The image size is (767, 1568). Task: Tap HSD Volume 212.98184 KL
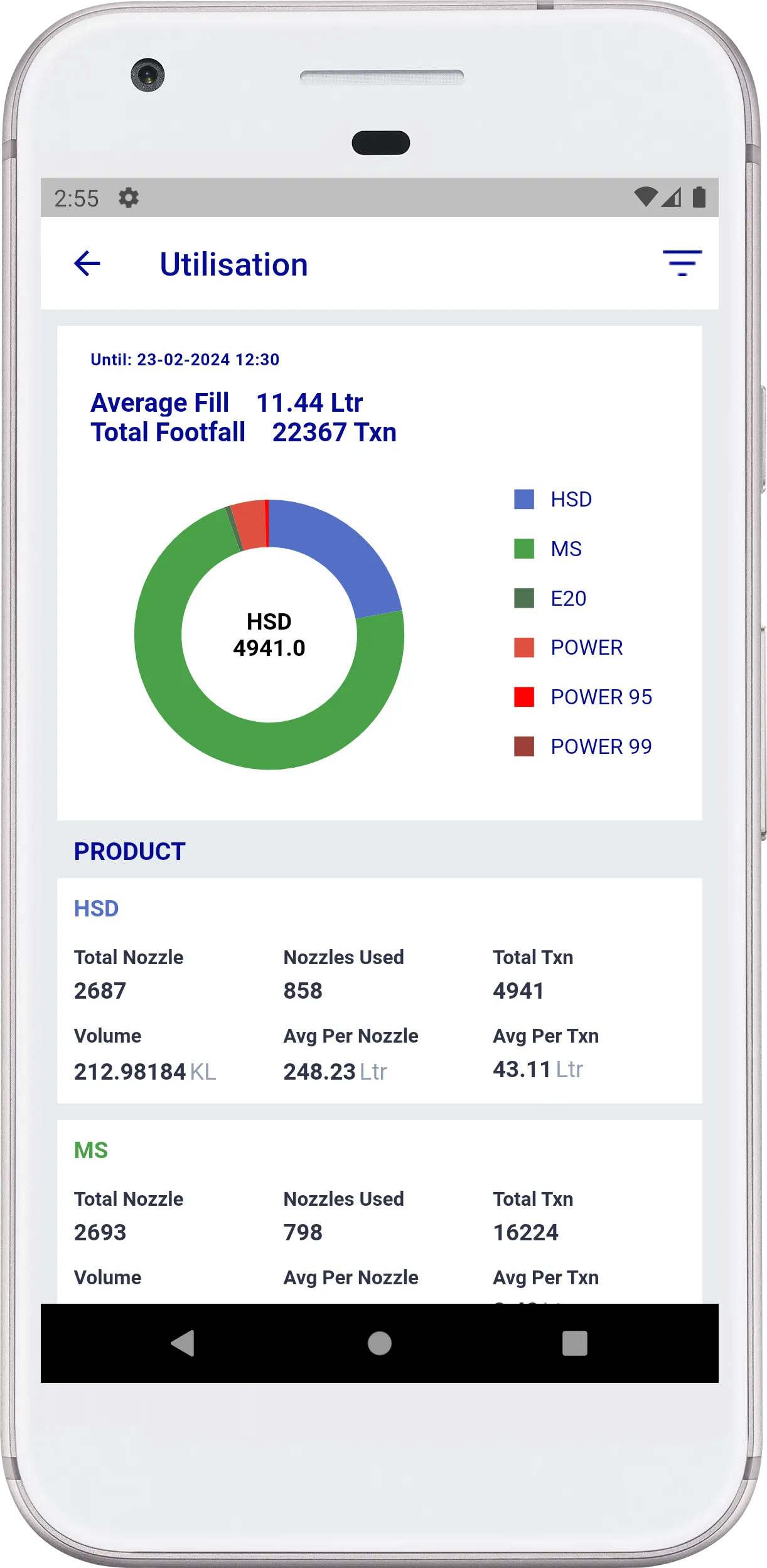coord(145,1071)
